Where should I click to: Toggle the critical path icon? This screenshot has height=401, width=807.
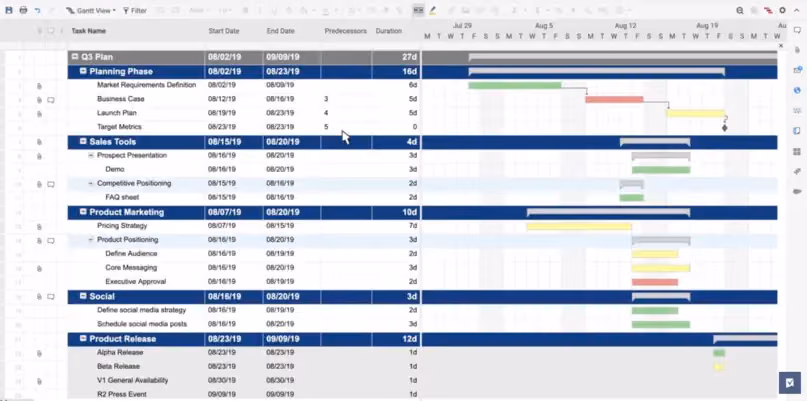tap(768, 10)
